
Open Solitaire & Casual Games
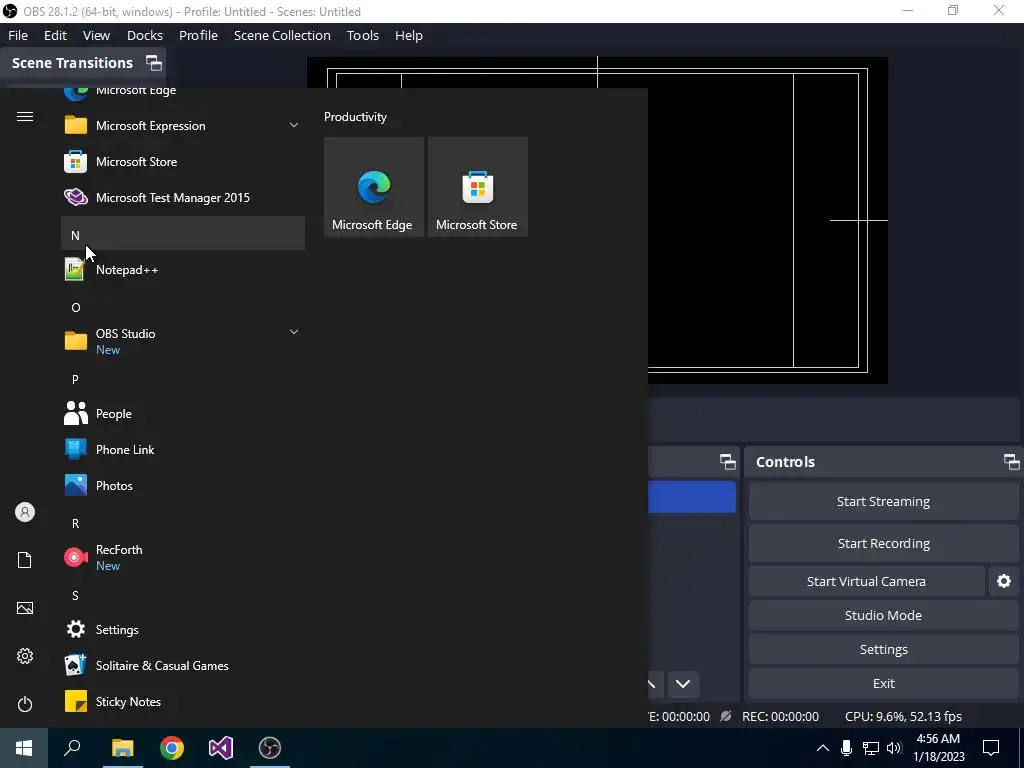(x=183, y=665)
